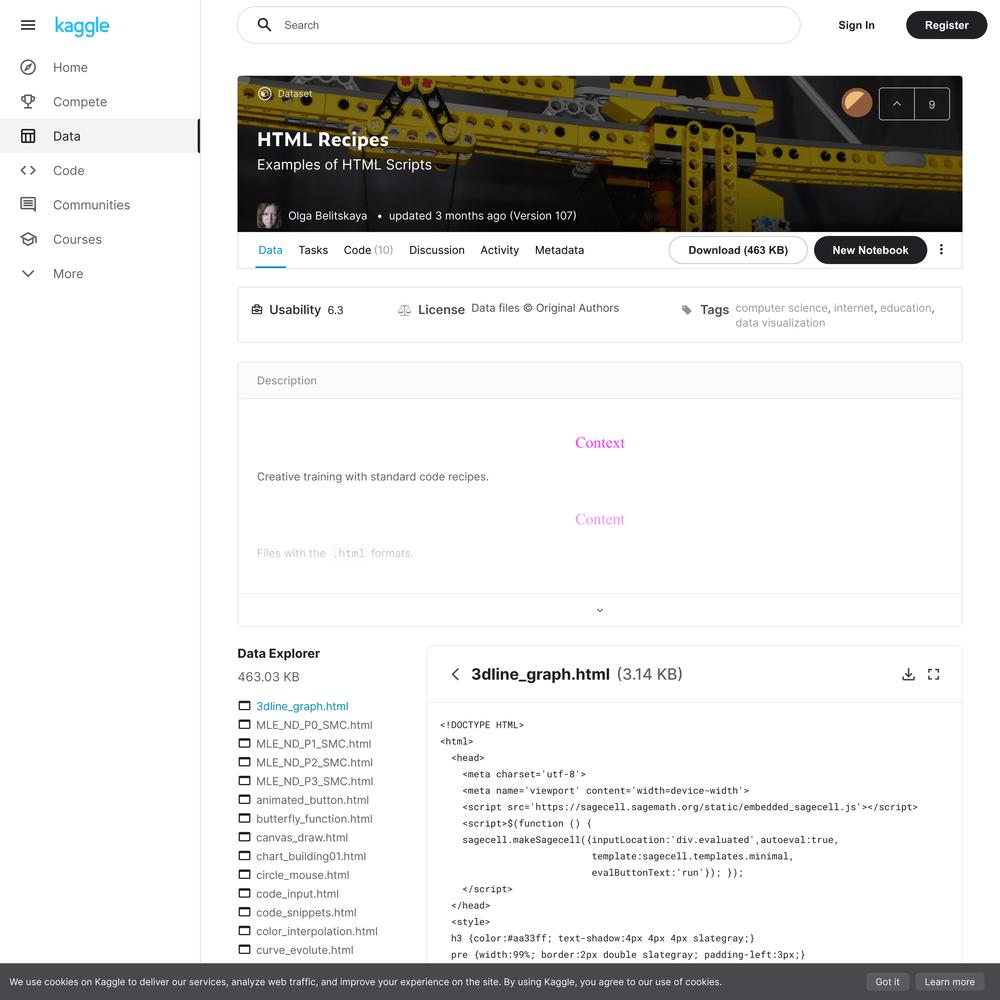
Task: Select MLE_ND_P2_SMC.html file
Action: tap(314, 762)
